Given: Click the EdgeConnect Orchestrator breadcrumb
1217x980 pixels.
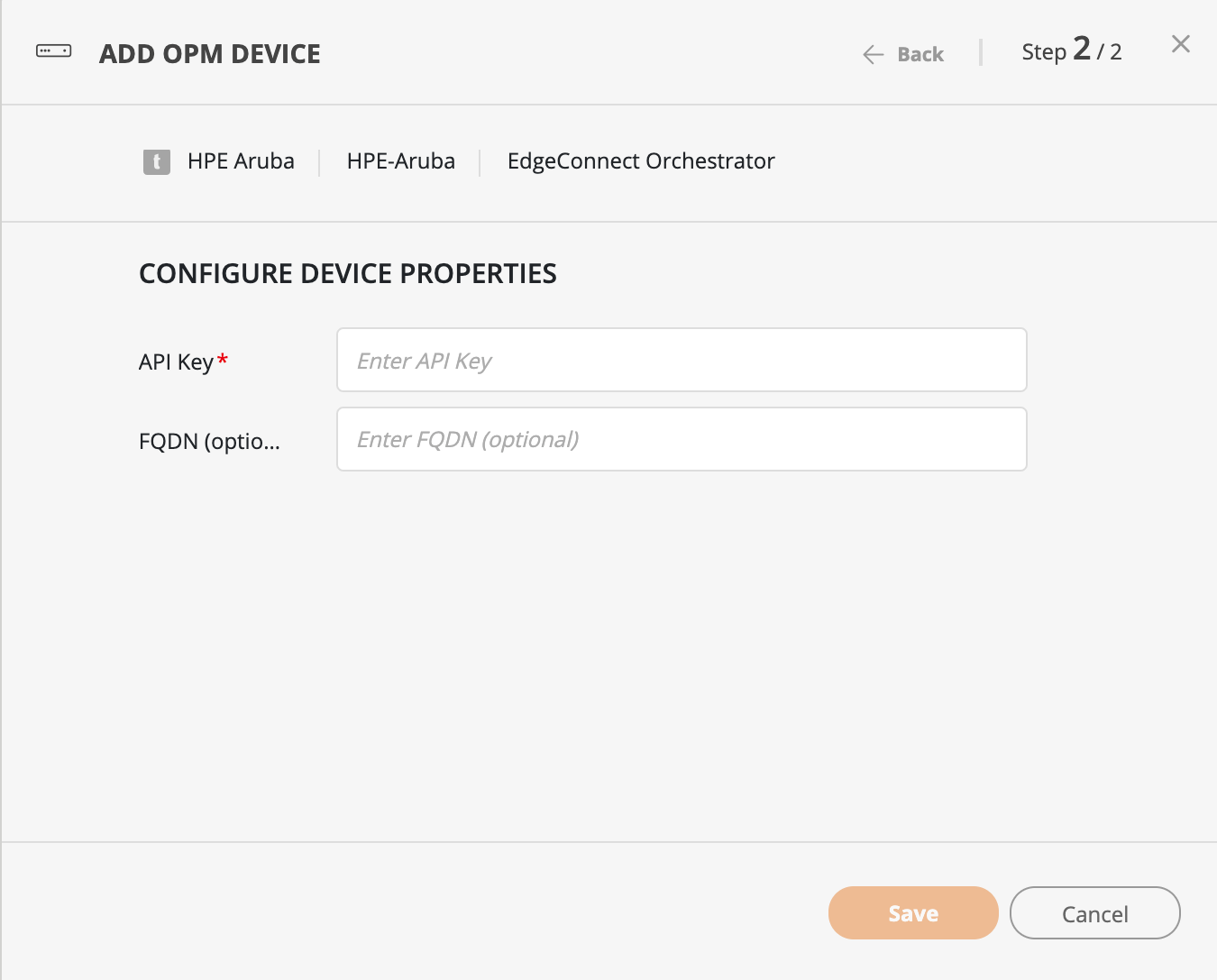Looking at the screenshot, I should tap(640, 161).
